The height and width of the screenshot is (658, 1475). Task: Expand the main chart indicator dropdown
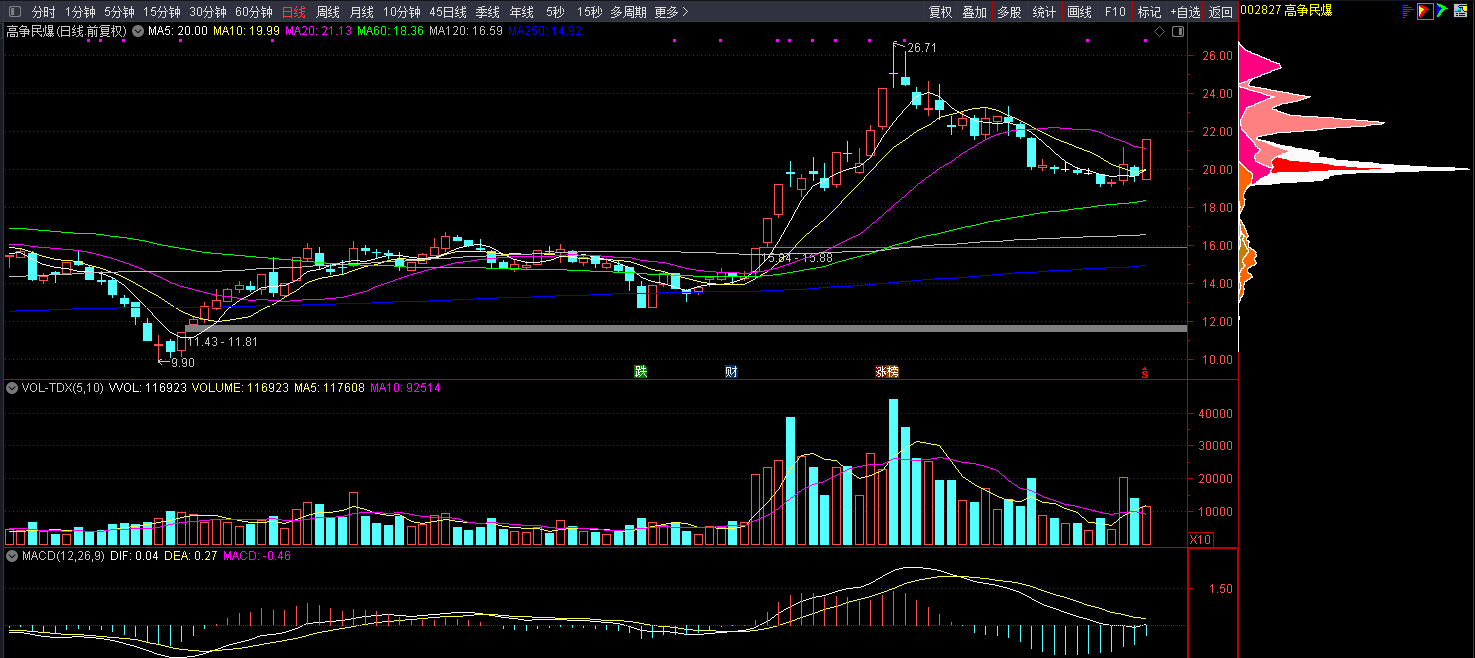pos(138,31)
